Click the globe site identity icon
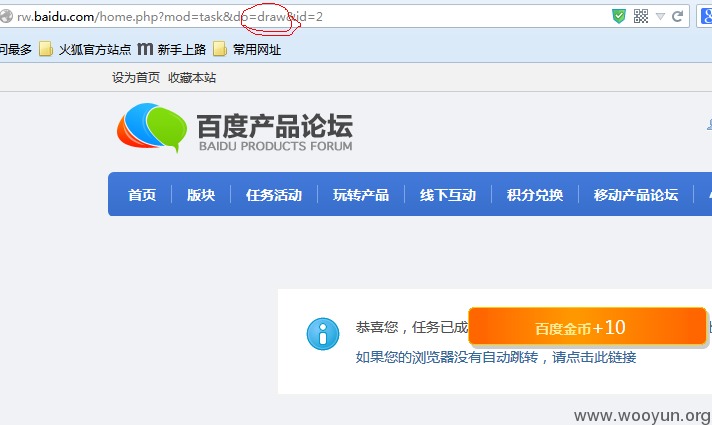 (x=6, y=17)
